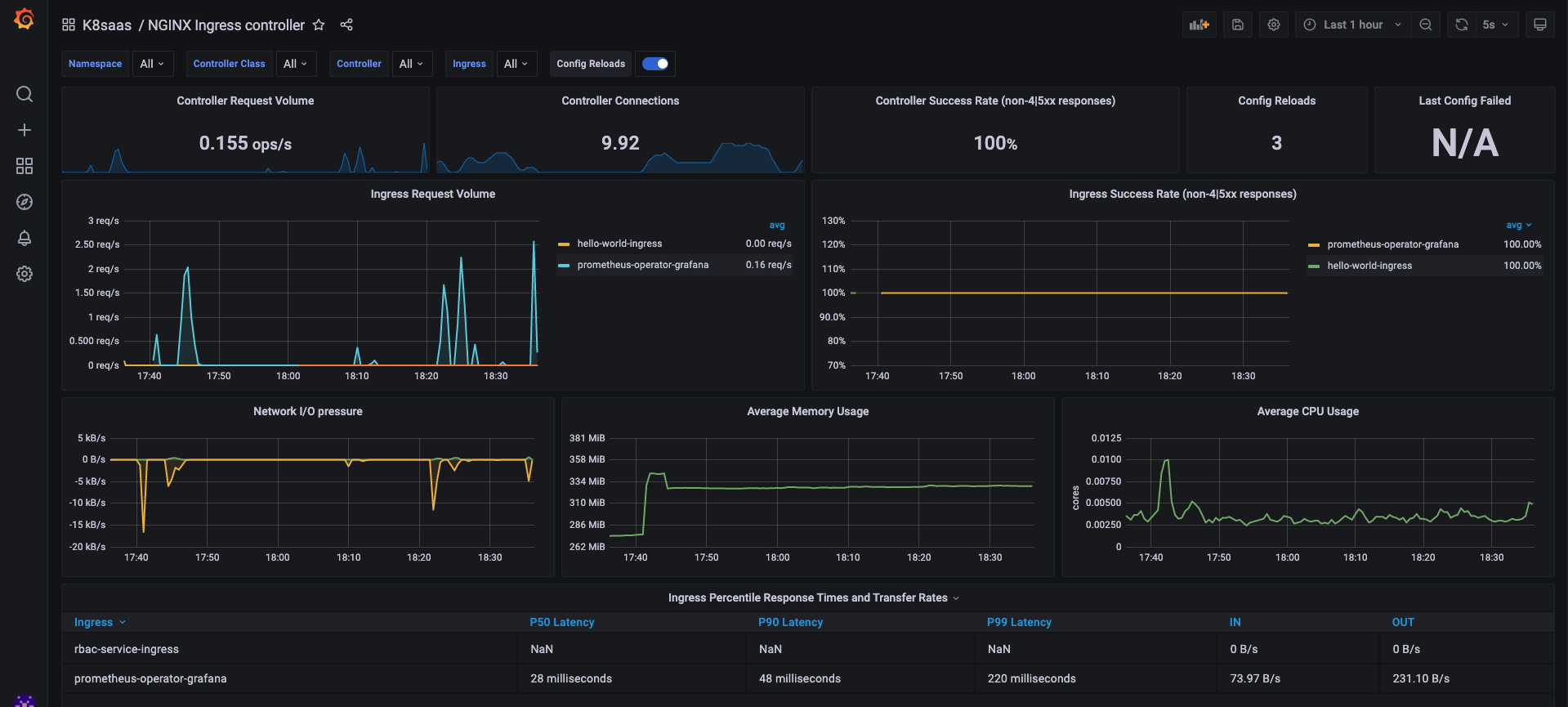
Task: Open the Last 1 hour time picker
Action: [1352, 25]
